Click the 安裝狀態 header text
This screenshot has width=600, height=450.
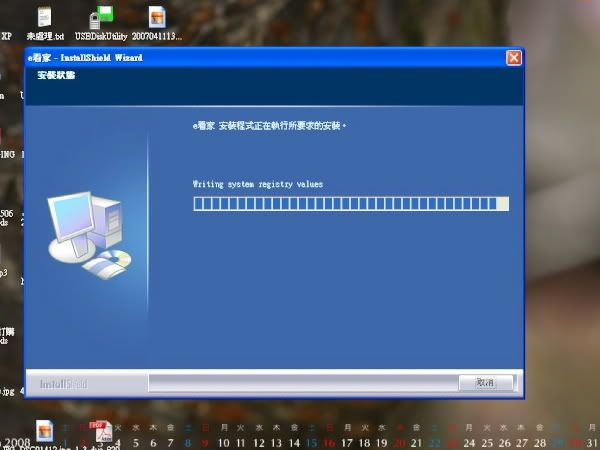click(56, 75)
